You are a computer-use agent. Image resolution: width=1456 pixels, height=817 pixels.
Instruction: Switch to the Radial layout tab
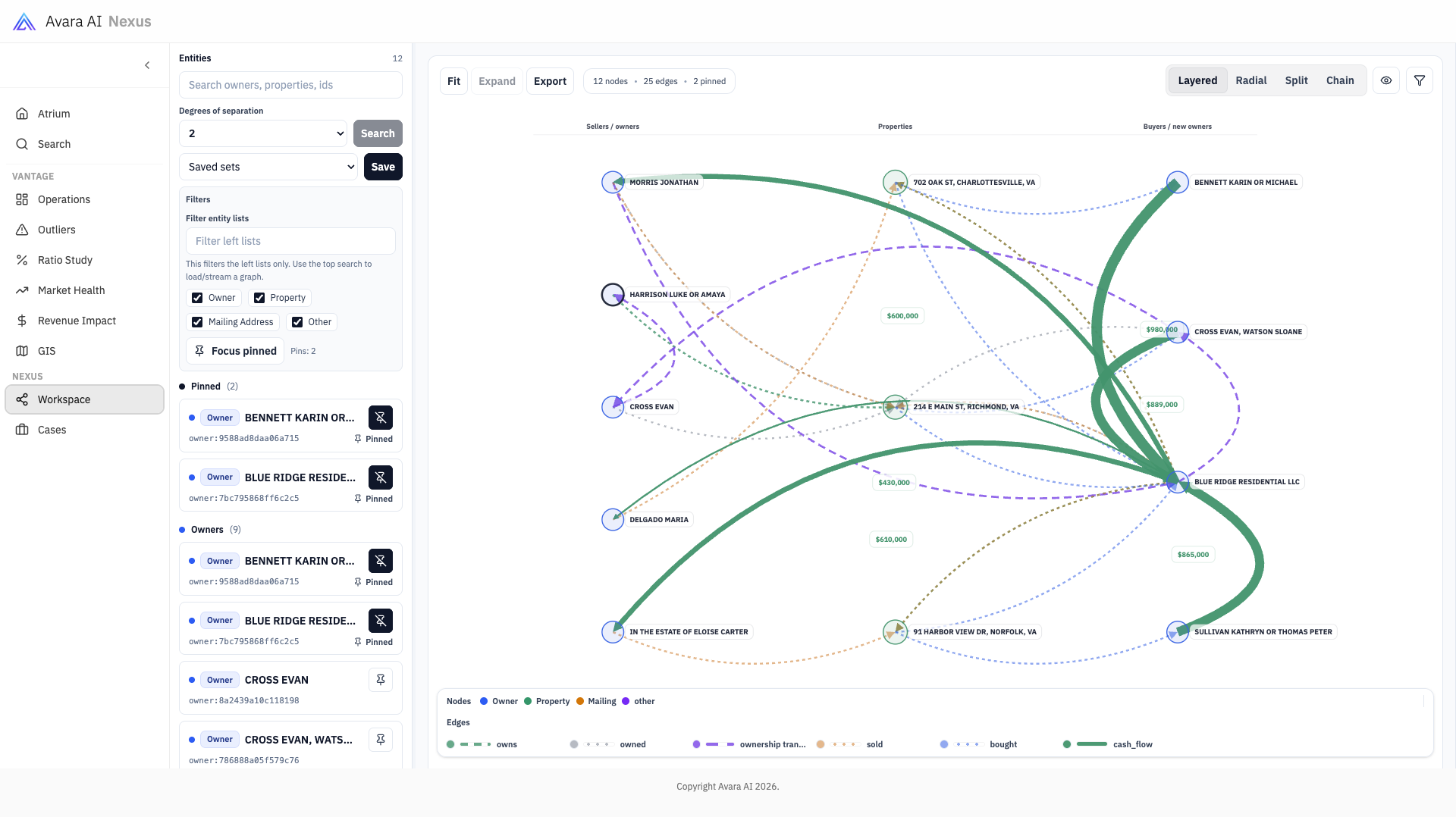click(1250, 80)
